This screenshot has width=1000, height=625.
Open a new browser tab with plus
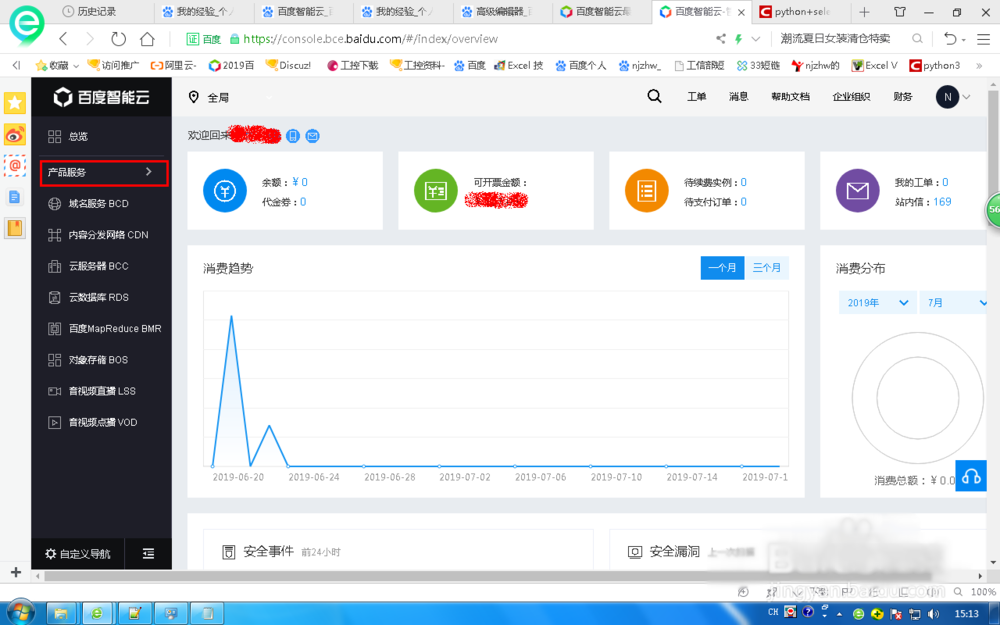(864, 11)
